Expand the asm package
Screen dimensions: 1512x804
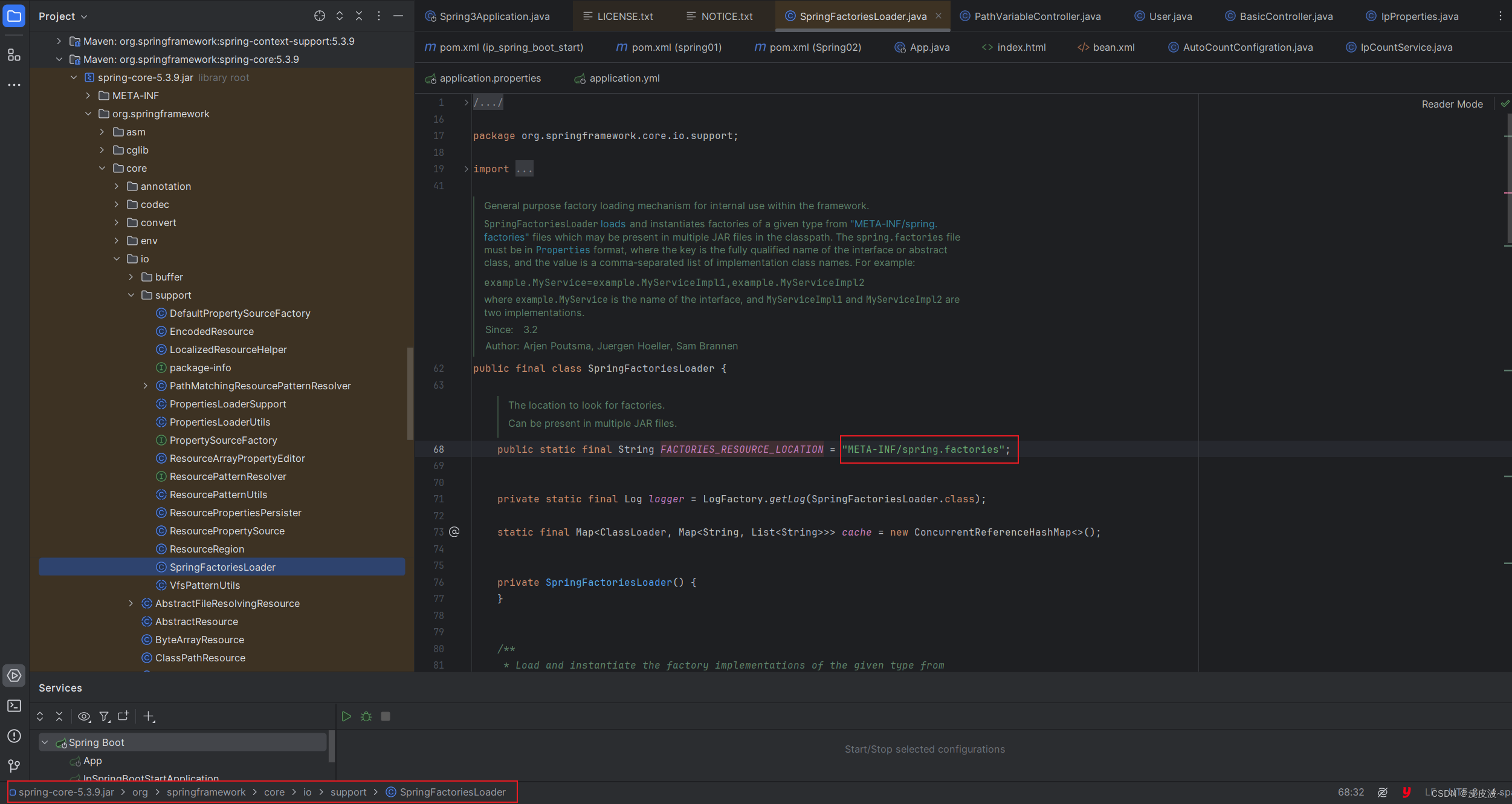click(x=102, y=132)
